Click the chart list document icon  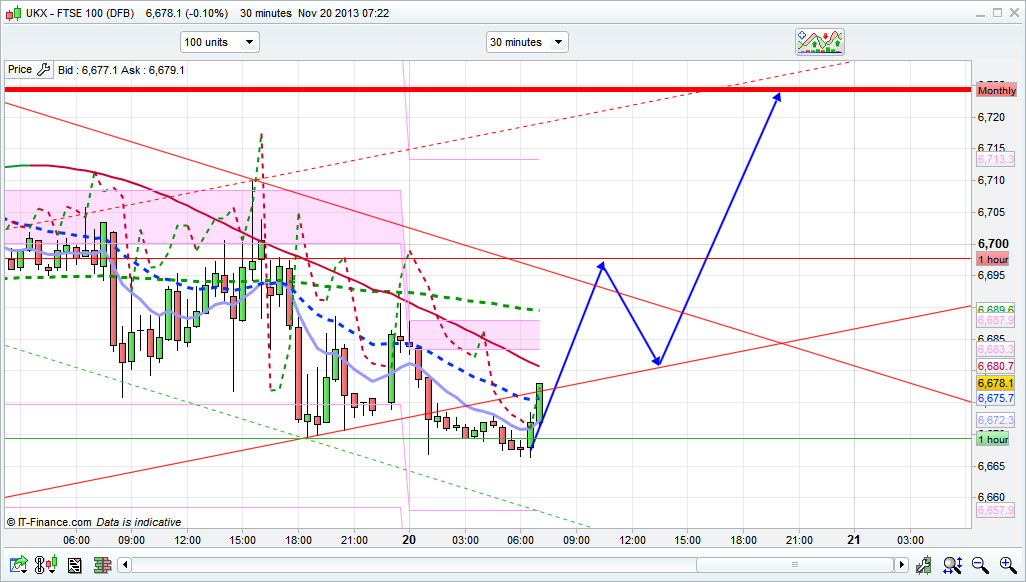click(x=74, y=565)
